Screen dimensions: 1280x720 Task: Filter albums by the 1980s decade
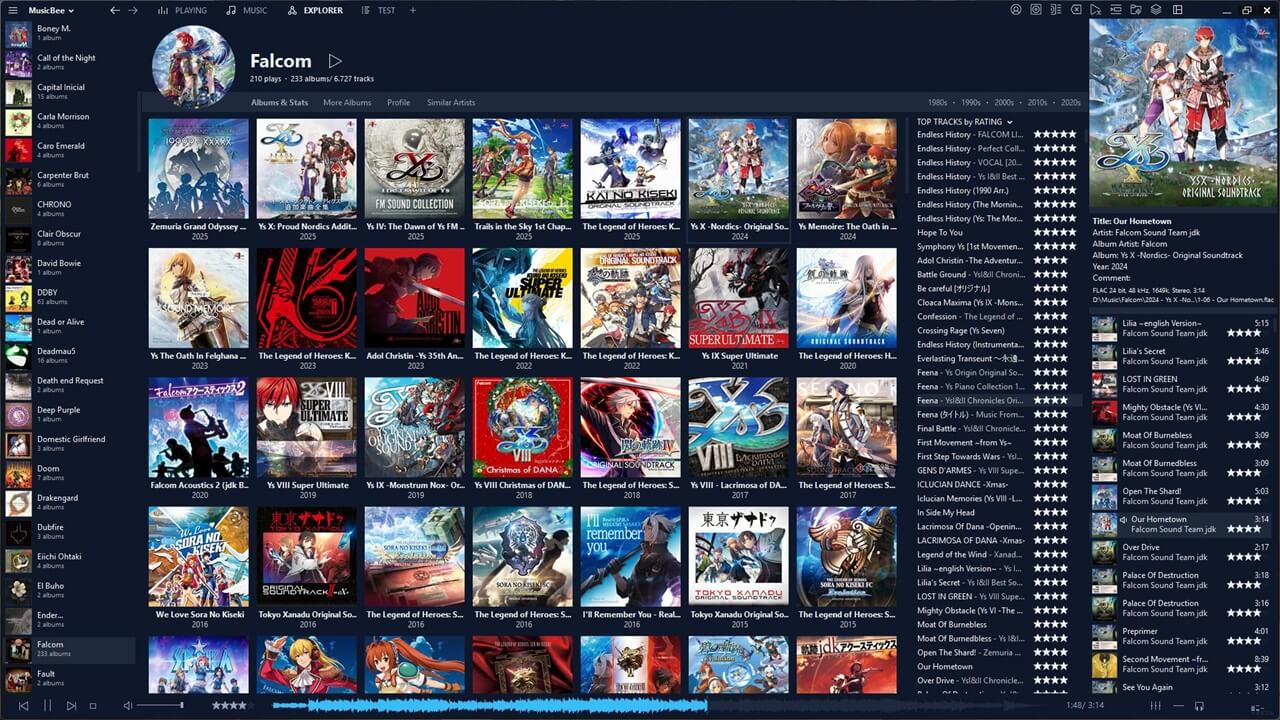click(938, 102)
